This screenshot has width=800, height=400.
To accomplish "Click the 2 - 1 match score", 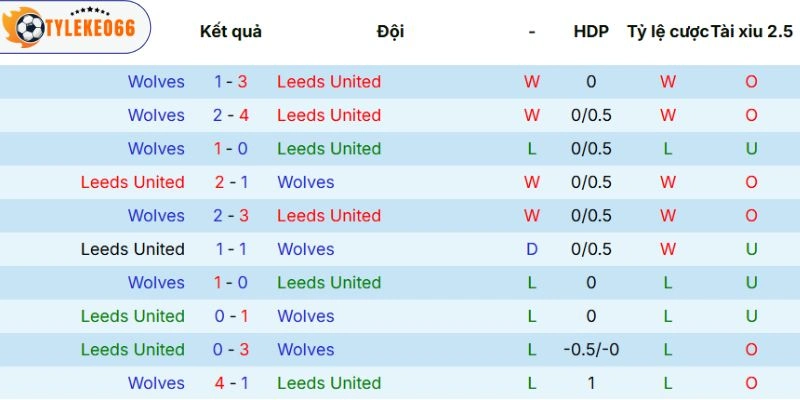I will click(x=231, y=182).
